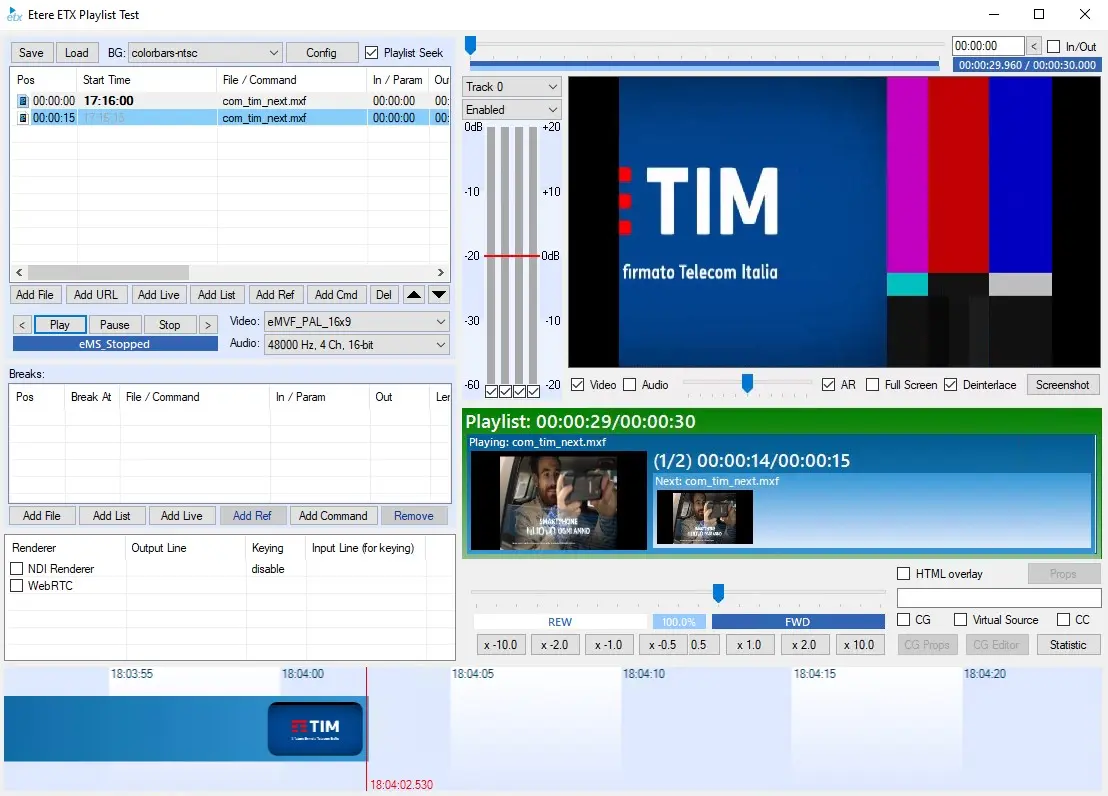
Task: Click the Next clip thumbnail preview
Action: pos(704,517)
